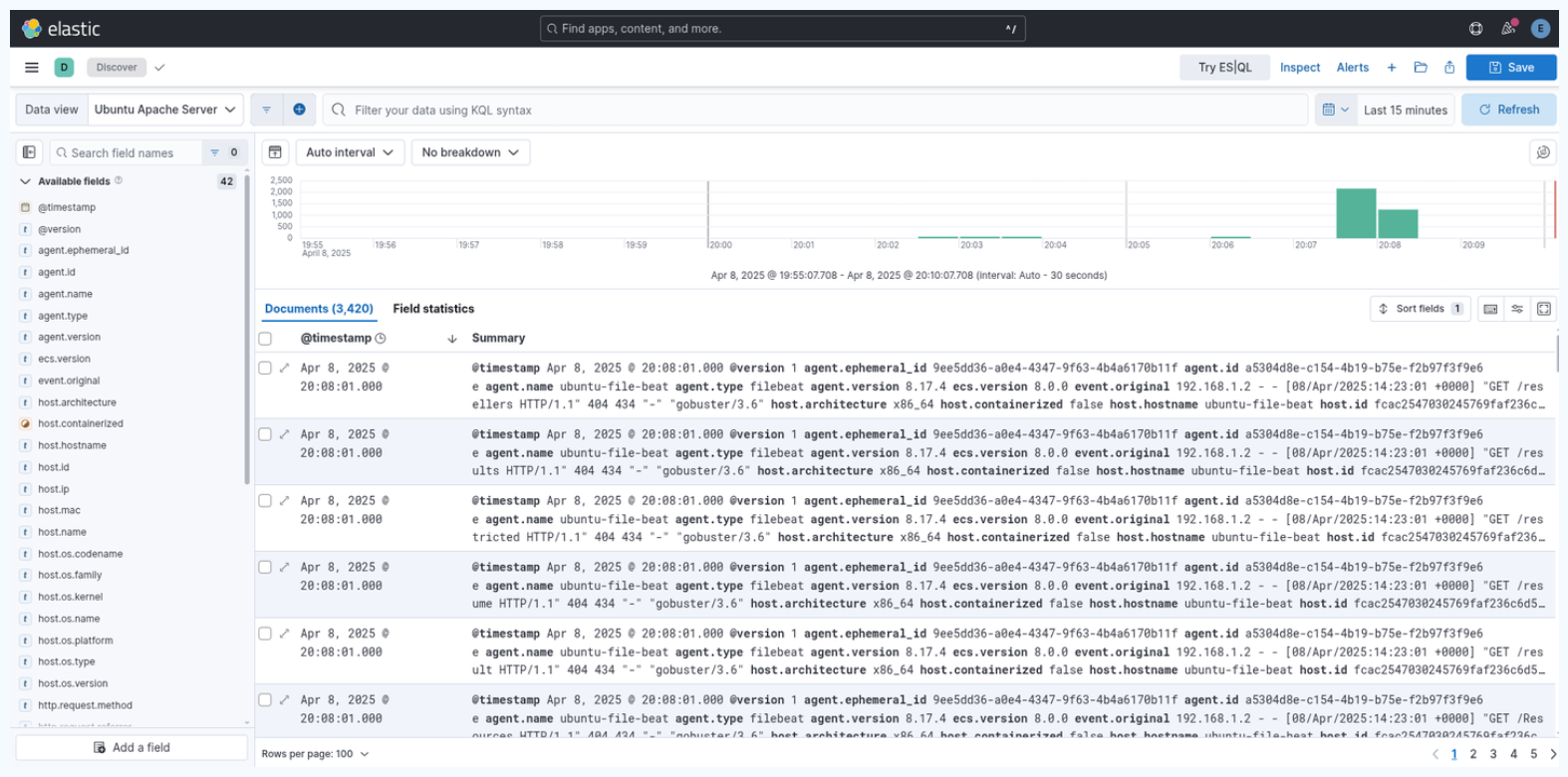Collapse the Available fields section
Image resolution: width=1568 pixels, height=777 pixels.
coord(26,181)
